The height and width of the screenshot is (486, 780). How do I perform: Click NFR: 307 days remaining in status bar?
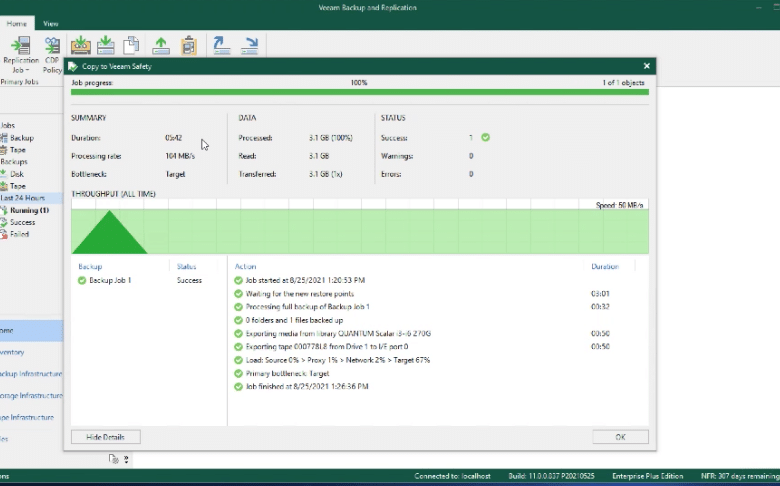click(740, 476)
